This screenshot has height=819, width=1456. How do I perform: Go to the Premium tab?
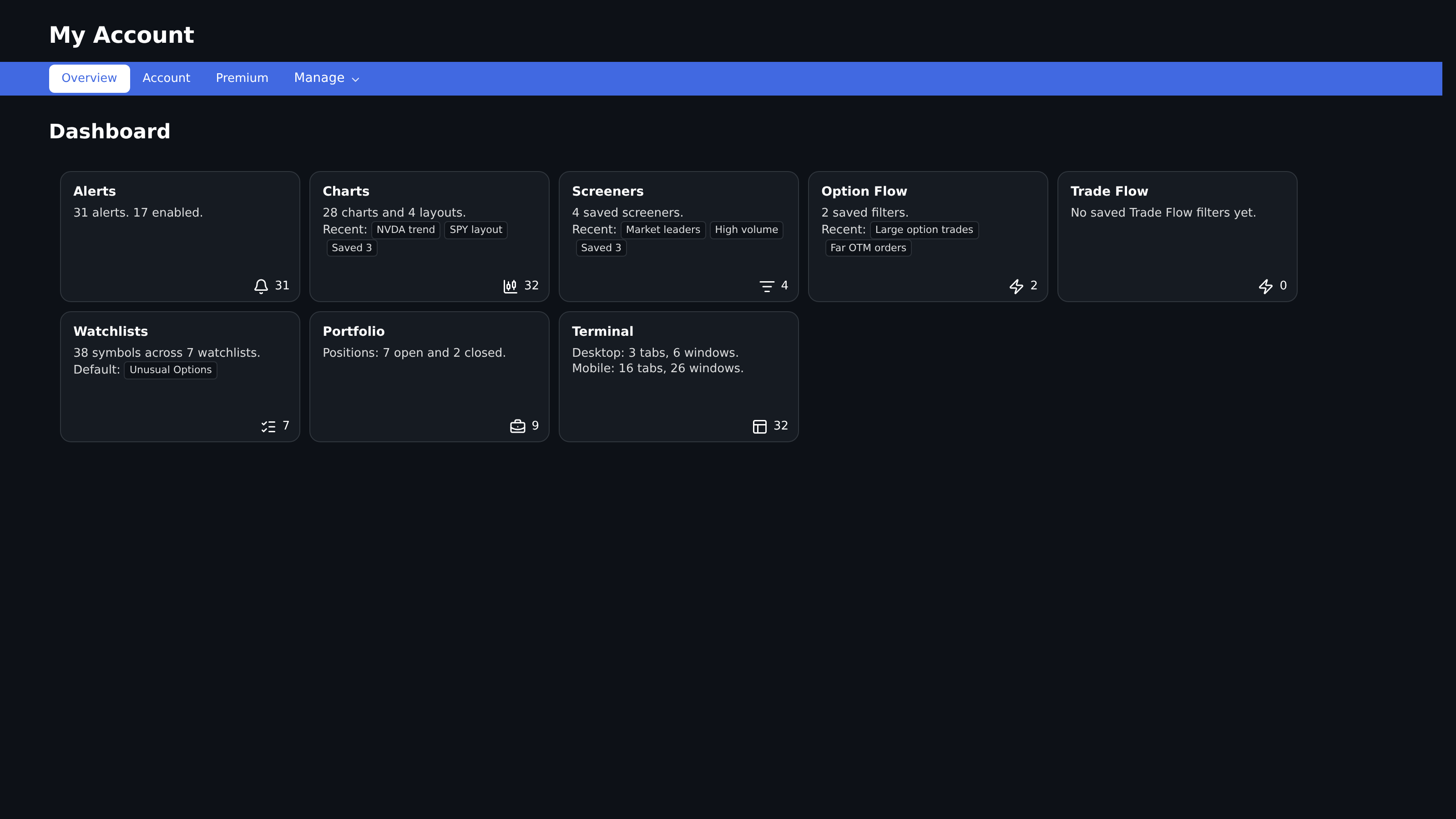[x=242, y=78]
